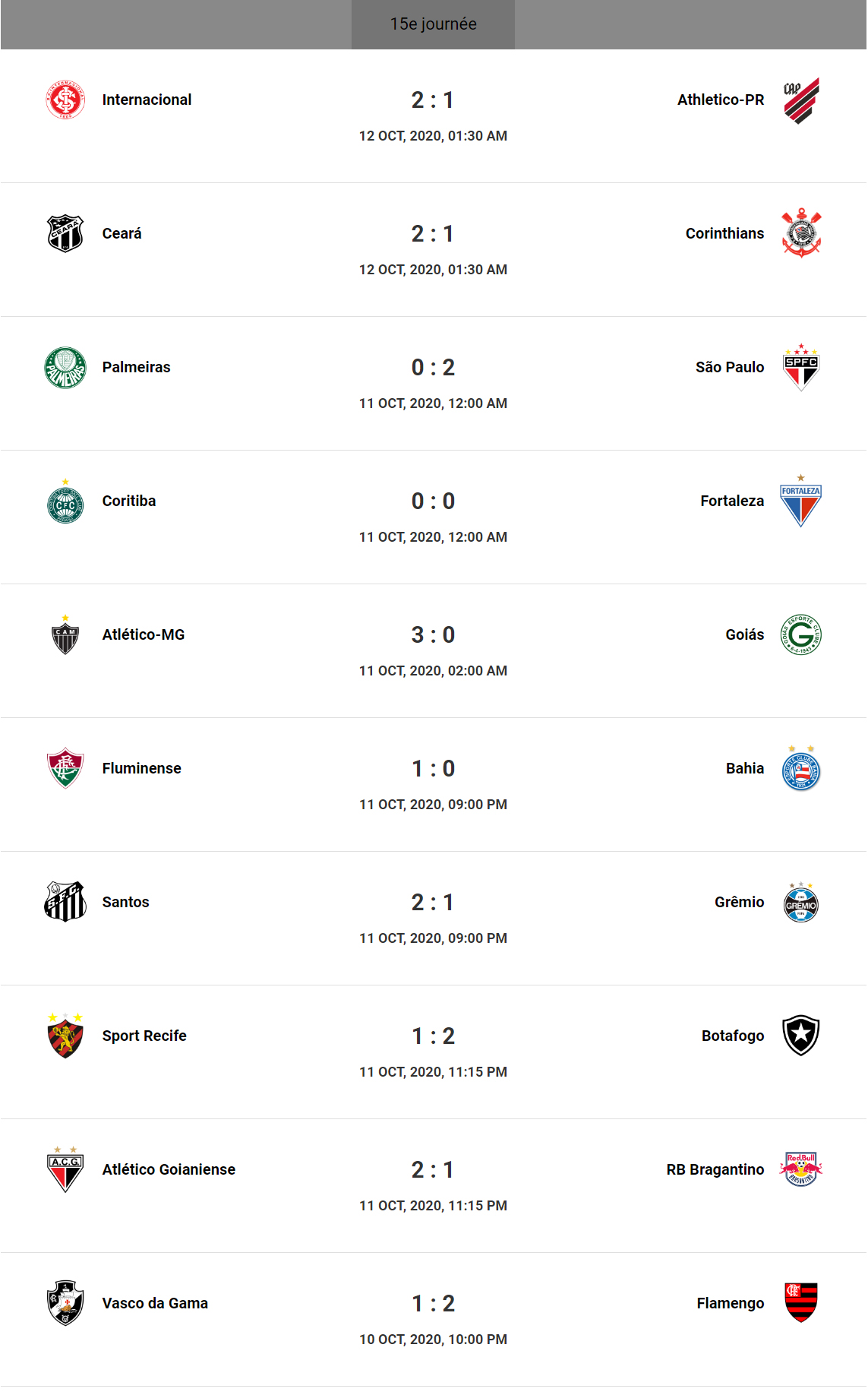This screenshot has height=1395, width=868.
Task: Click the São Paulo SPFC badge
Action: click(801, 368)
